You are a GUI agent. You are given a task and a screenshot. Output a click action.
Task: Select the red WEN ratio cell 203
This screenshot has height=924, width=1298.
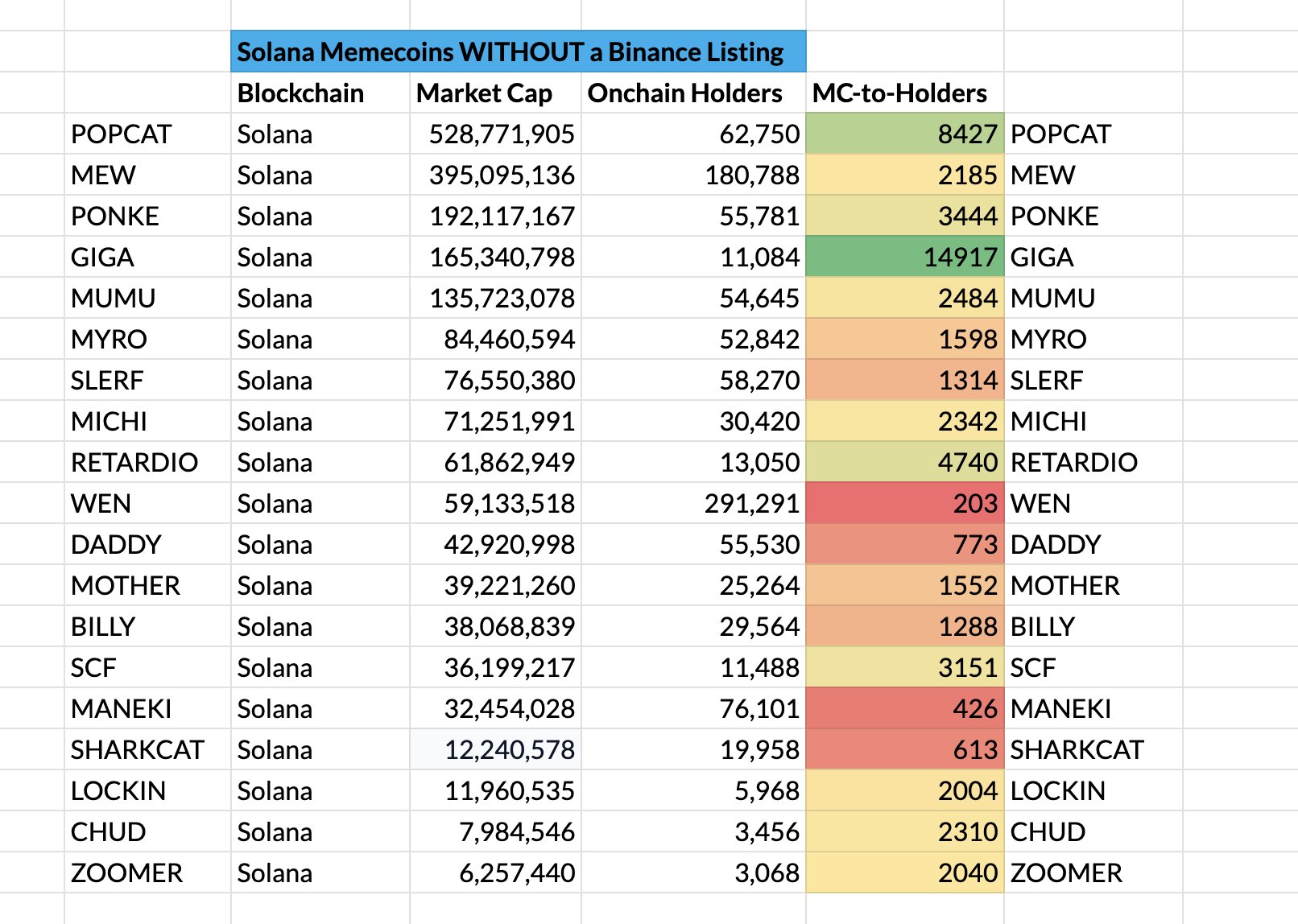coord(905,504)
